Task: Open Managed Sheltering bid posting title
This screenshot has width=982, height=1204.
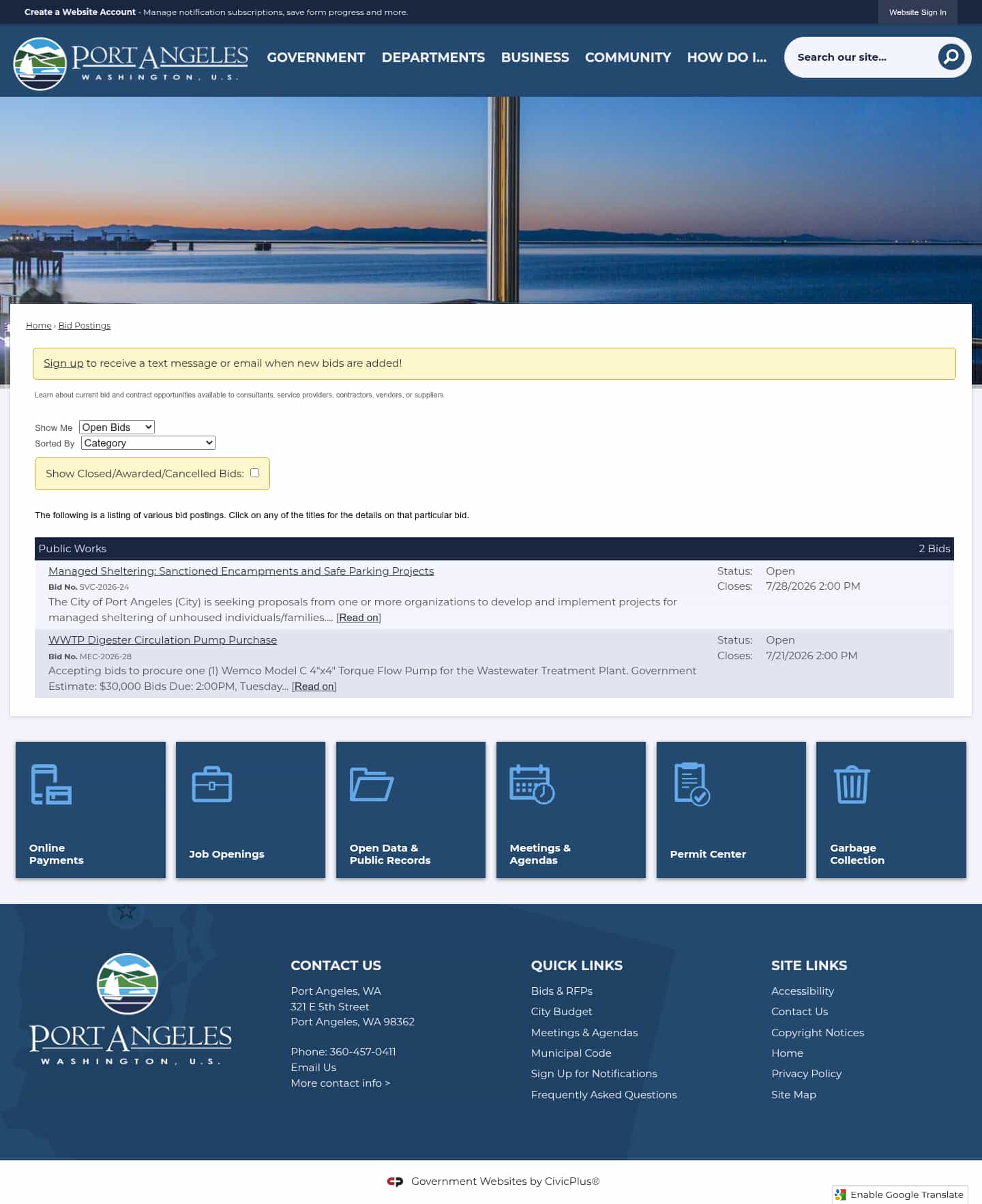Action: [x=241, y=571]
